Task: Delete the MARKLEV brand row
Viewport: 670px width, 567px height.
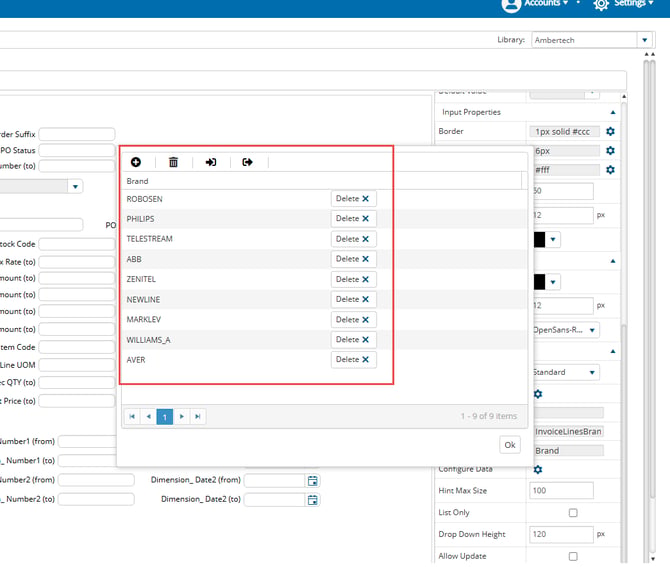Action: coord(353,320)
